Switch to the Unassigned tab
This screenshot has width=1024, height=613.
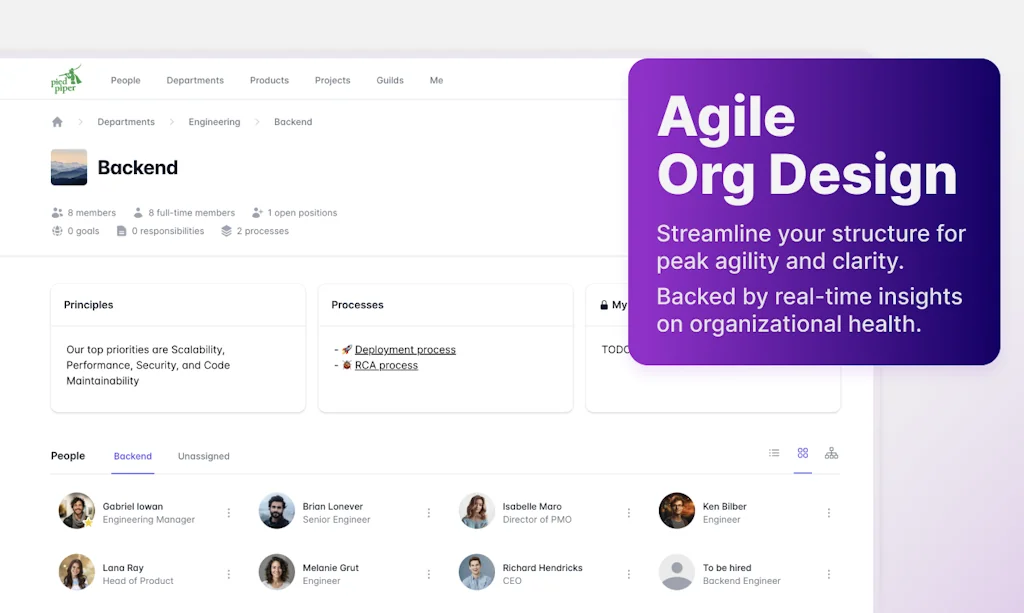point(203,456)
